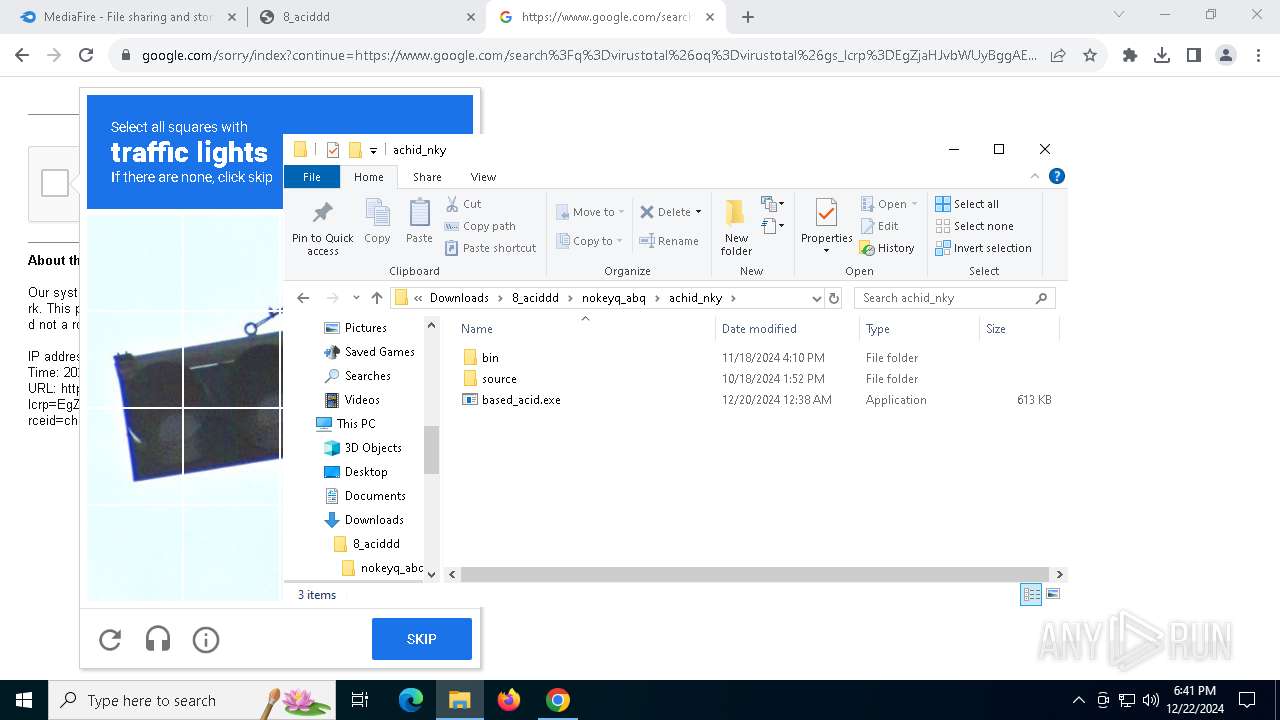Sort by Type column header
The width and height of the screenshot is (1280, 720).
918,329
